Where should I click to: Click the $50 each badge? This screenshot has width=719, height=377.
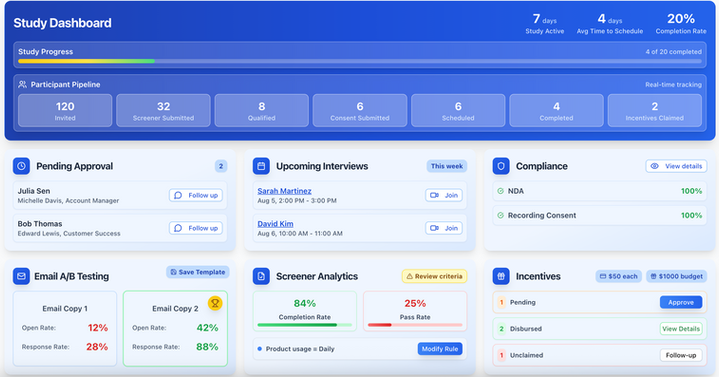619,276
